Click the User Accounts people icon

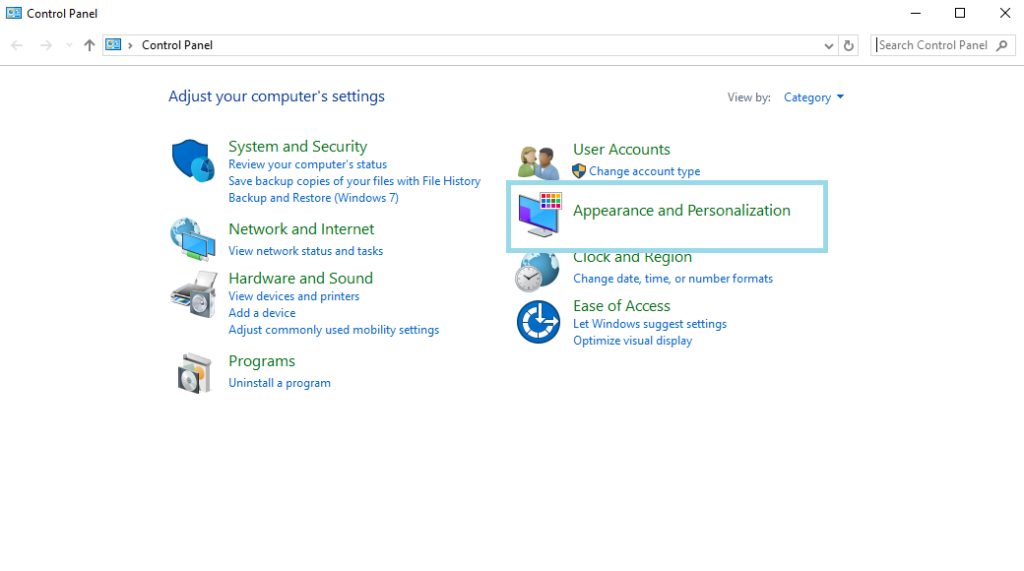538,161
